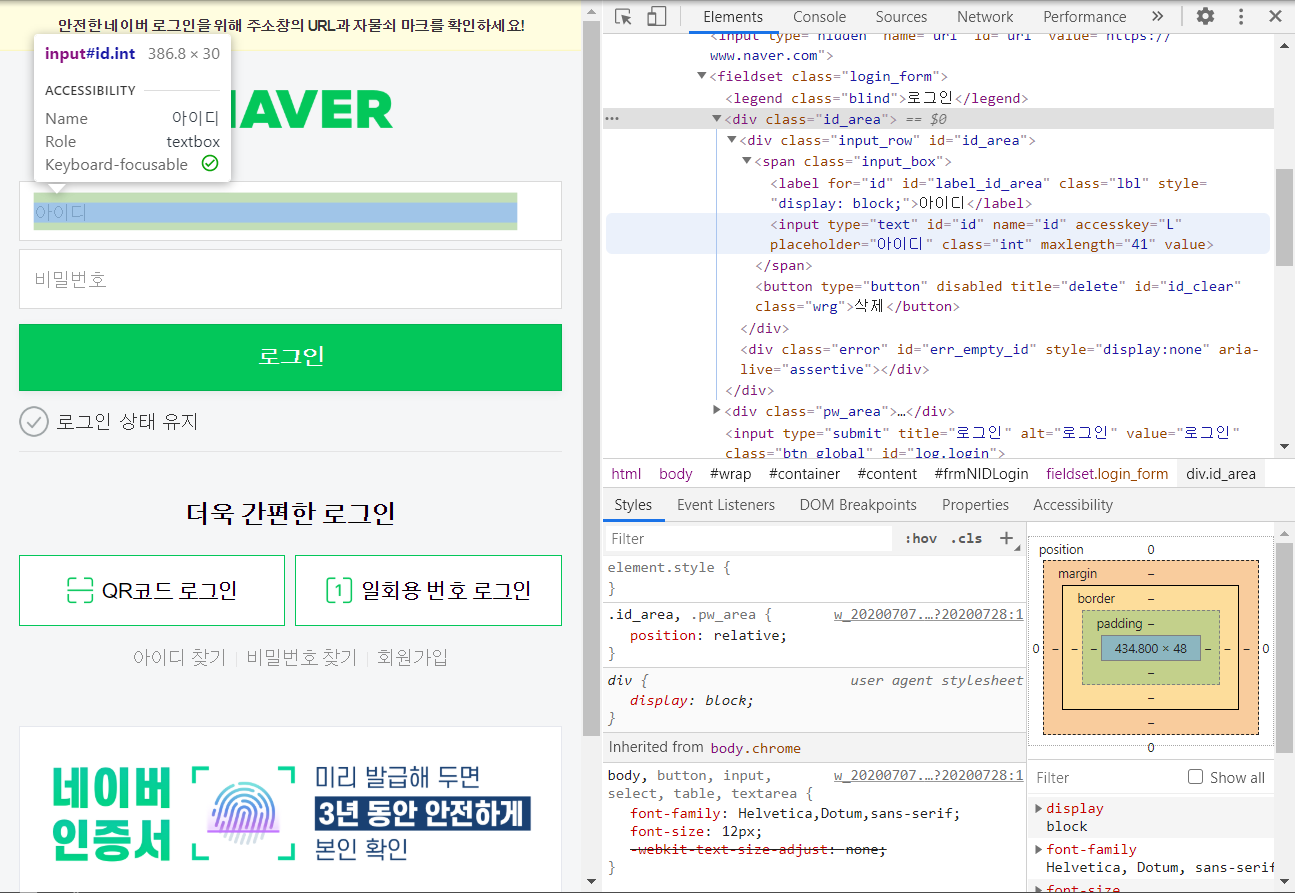Click the position: relative declaration
The height and width of the screenshot is (893, 1295).
coord(708,635)
